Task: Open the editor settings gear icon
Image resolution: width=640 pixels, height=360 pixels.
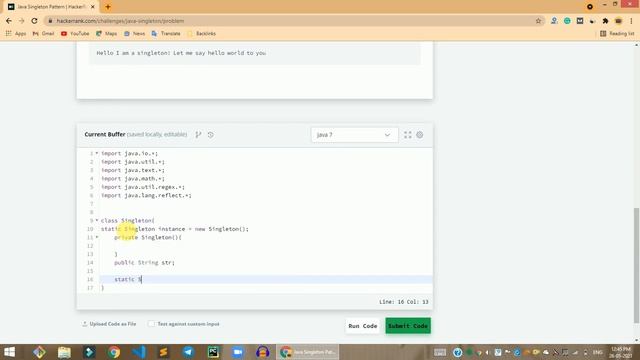Action: 420,135
